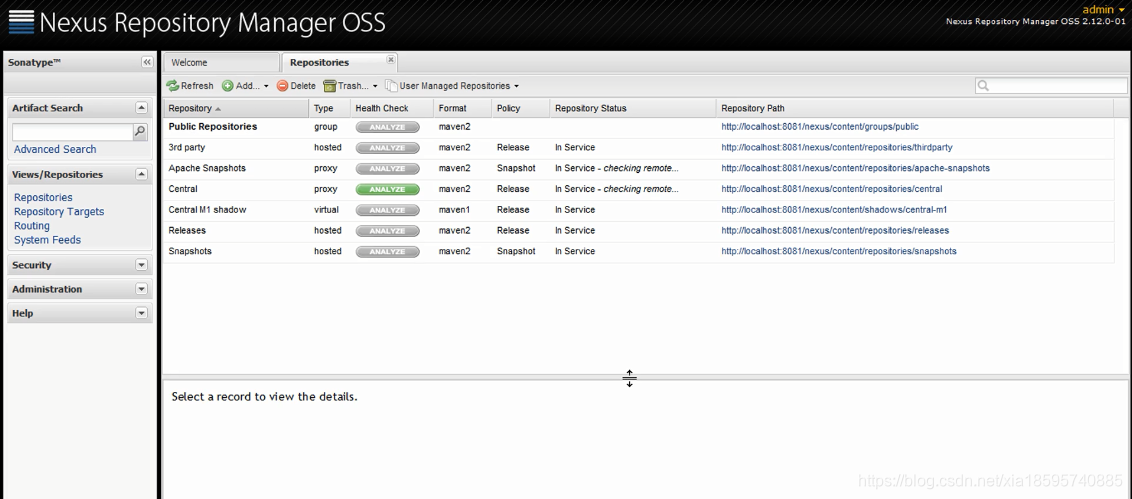Open the System Feeds link

tap(48, 240)
